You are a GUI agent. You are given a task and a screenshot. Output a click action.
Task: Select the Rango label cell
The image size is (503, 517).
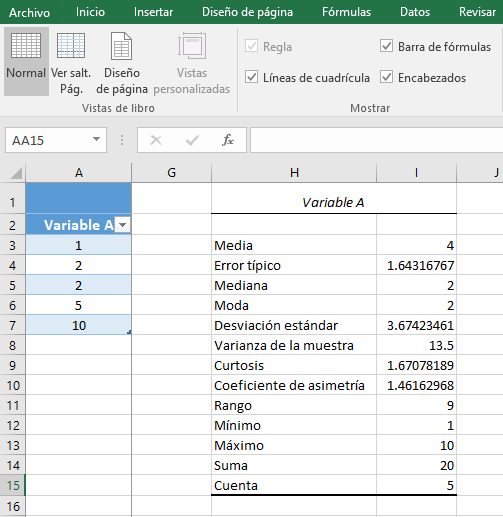pos(294,405)
